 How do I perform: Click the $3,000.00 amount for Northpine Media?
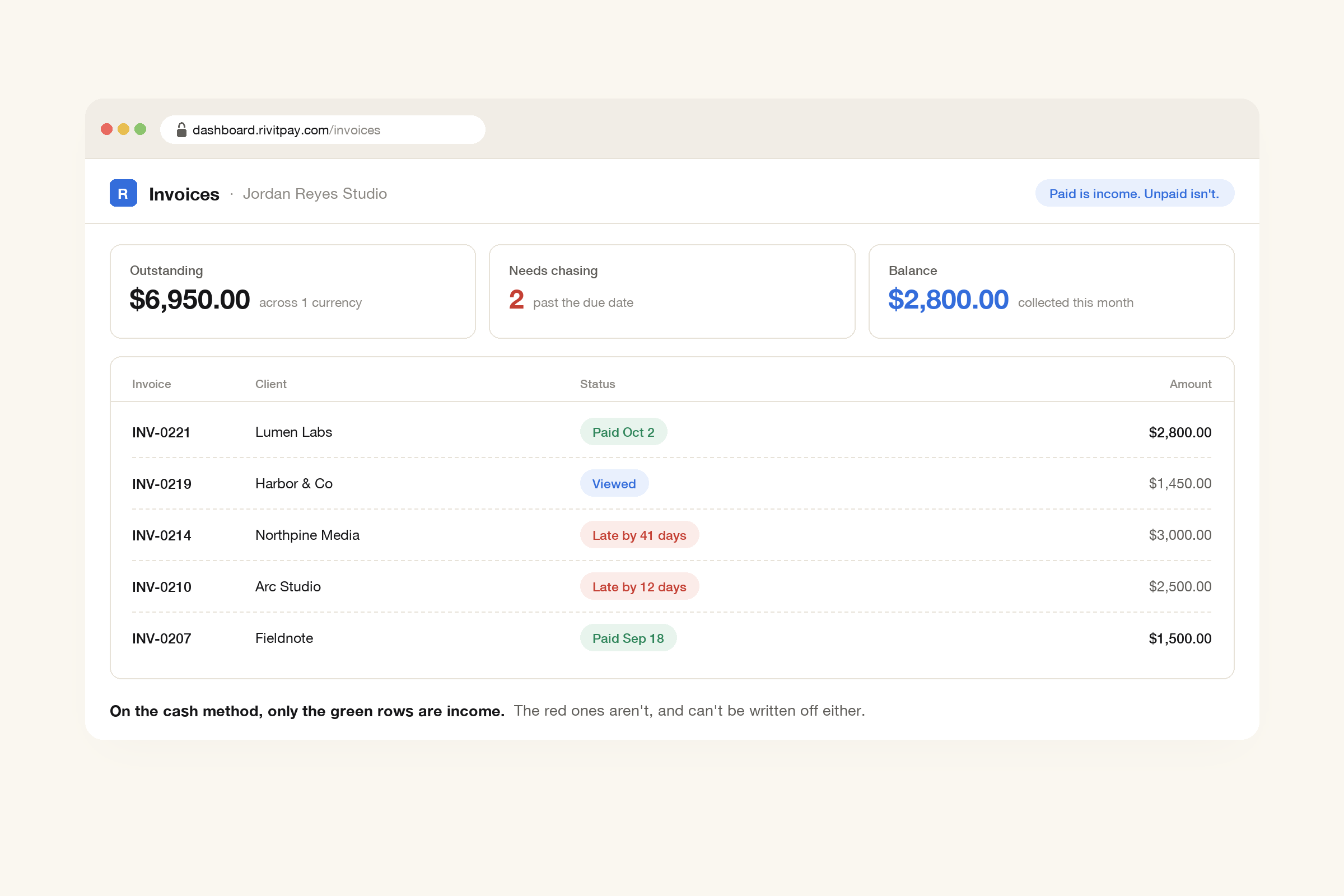click(1180, 535)
